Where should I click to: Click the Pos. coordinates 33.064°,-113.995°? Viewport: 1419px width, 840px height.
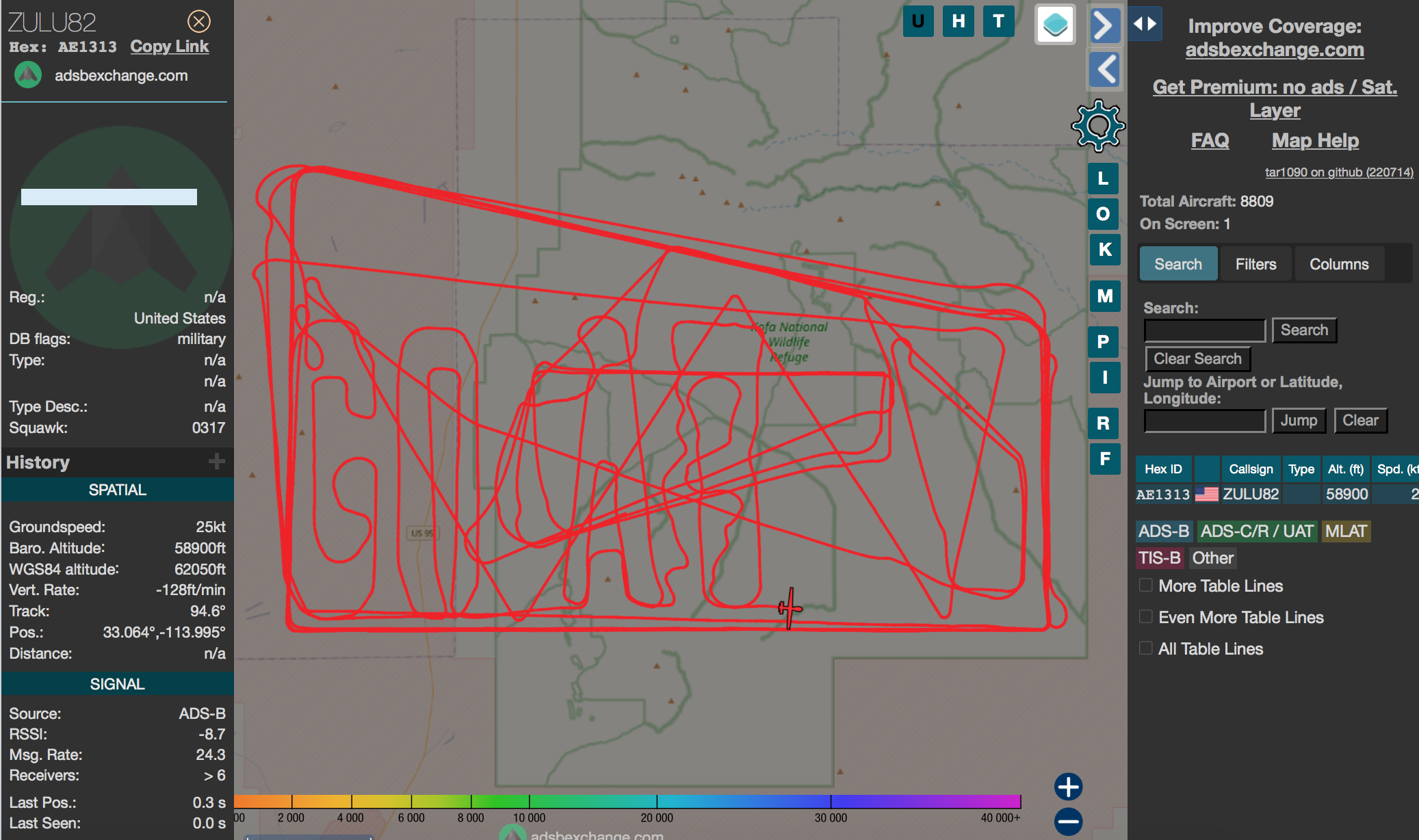pos(164,633)
